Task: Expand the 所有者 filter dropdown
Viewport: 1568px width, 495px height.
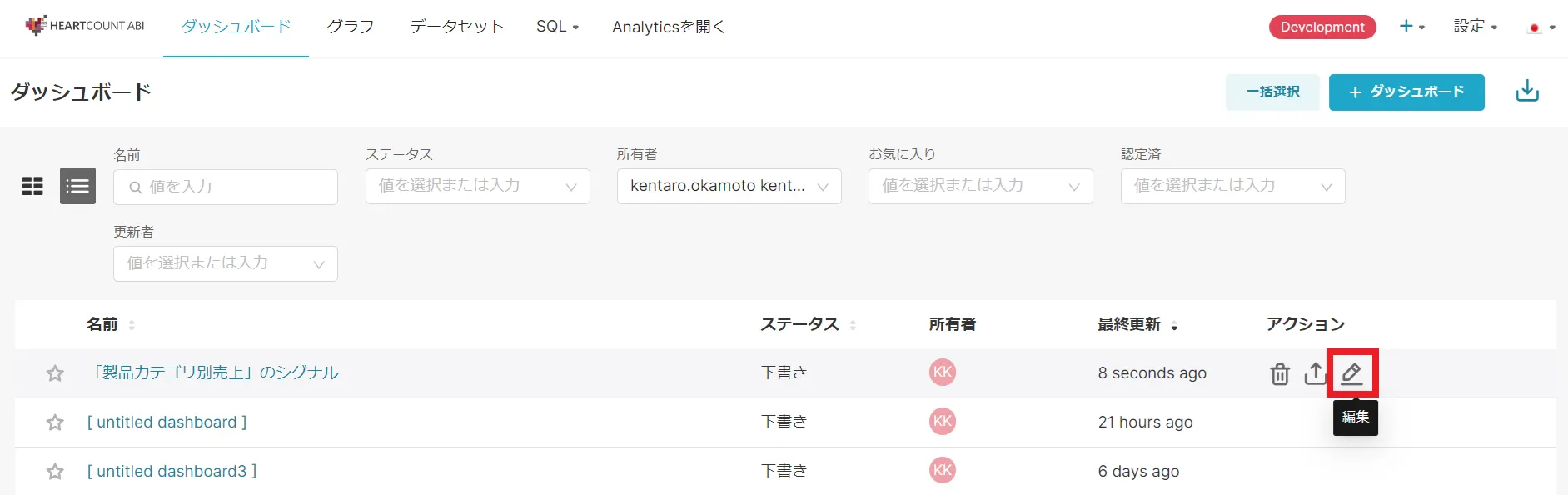Action: [x=729, y=186]
